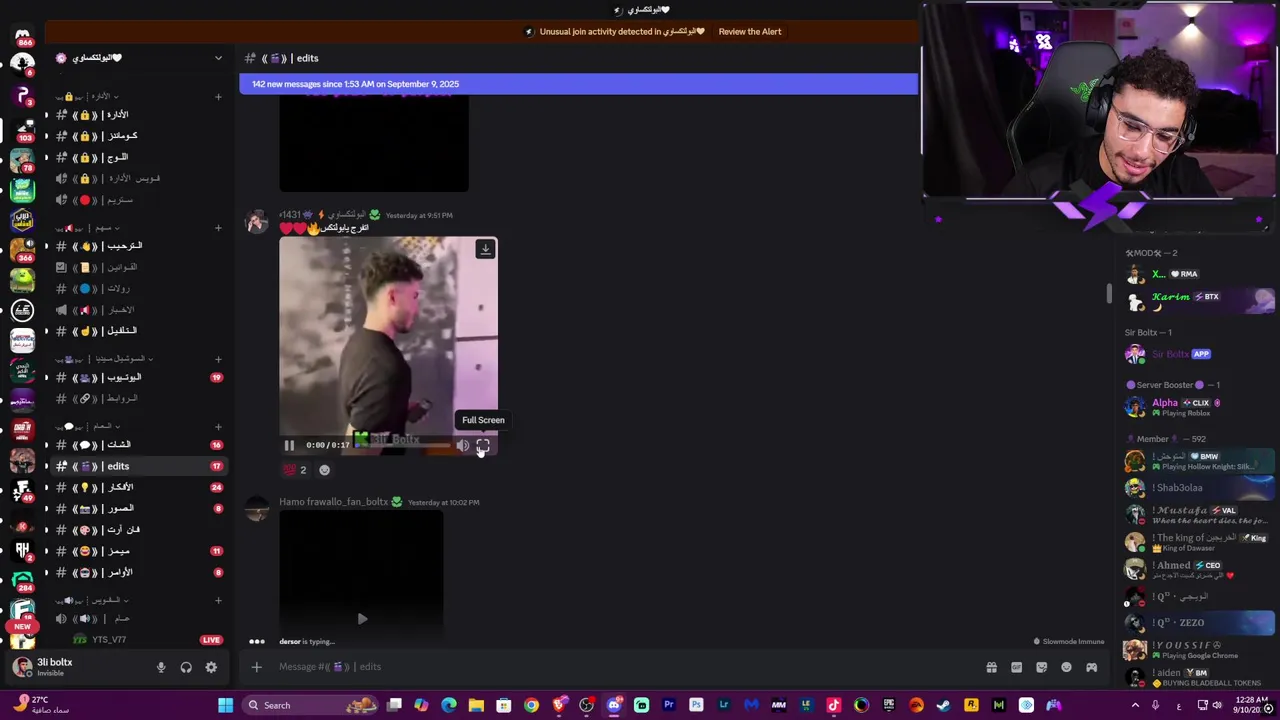Open Steam from the taskbar
Image resolution: width=1280 pixels, height=720 pixels.
943,705
